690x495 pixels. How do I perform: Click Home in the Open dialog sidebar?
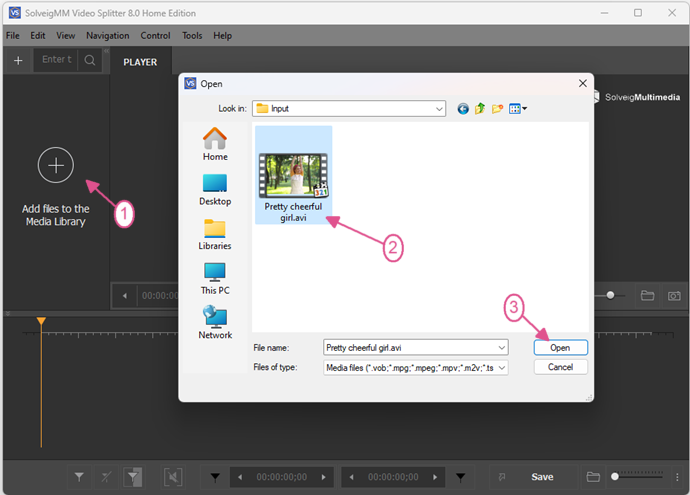[x=215, y=144]
